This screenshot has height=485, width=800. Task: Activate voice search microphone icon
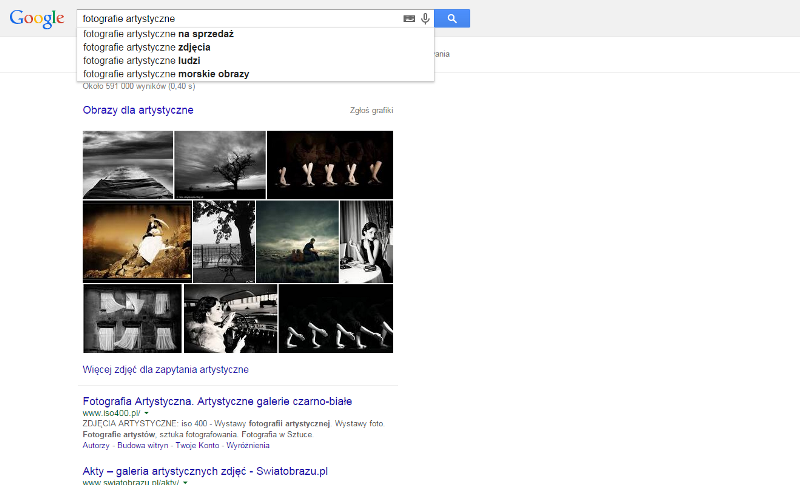(x=425, y=19)
